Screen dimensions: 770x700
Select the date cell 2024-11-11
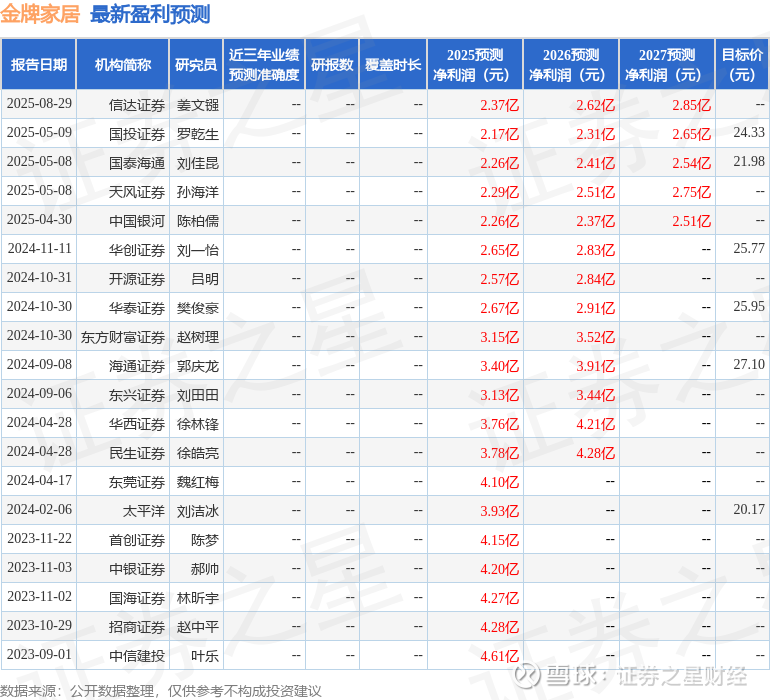pyautogui.click(x=39, y=249)
